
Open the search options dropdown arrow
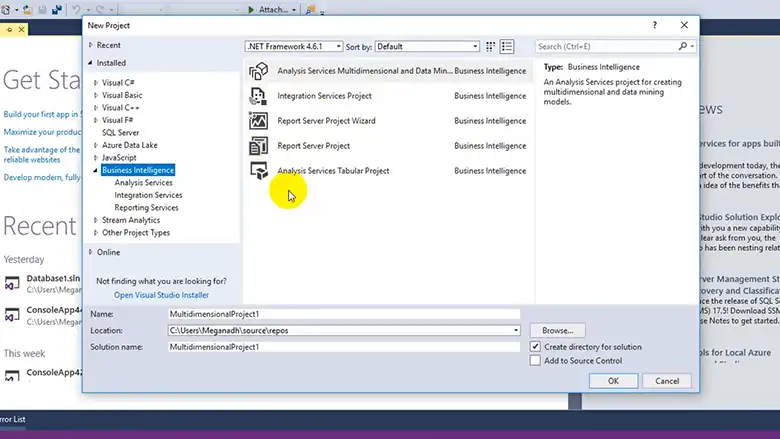692,46
